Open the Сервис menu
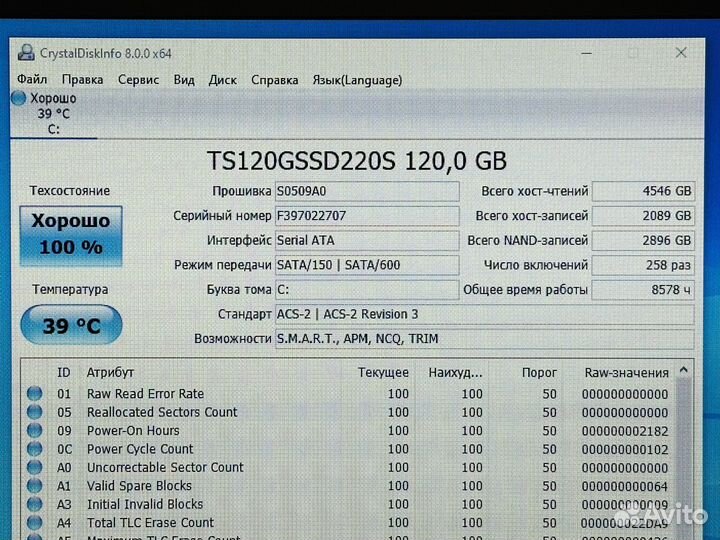720x540 pixels. pos(138,80)
